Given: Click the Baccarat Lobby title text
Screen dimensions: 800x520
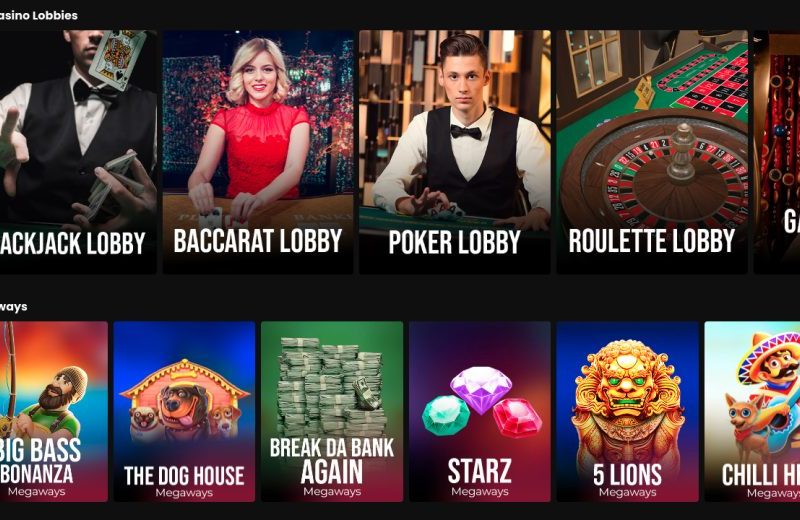Looking at the screenshot, I should pos(258,241).
